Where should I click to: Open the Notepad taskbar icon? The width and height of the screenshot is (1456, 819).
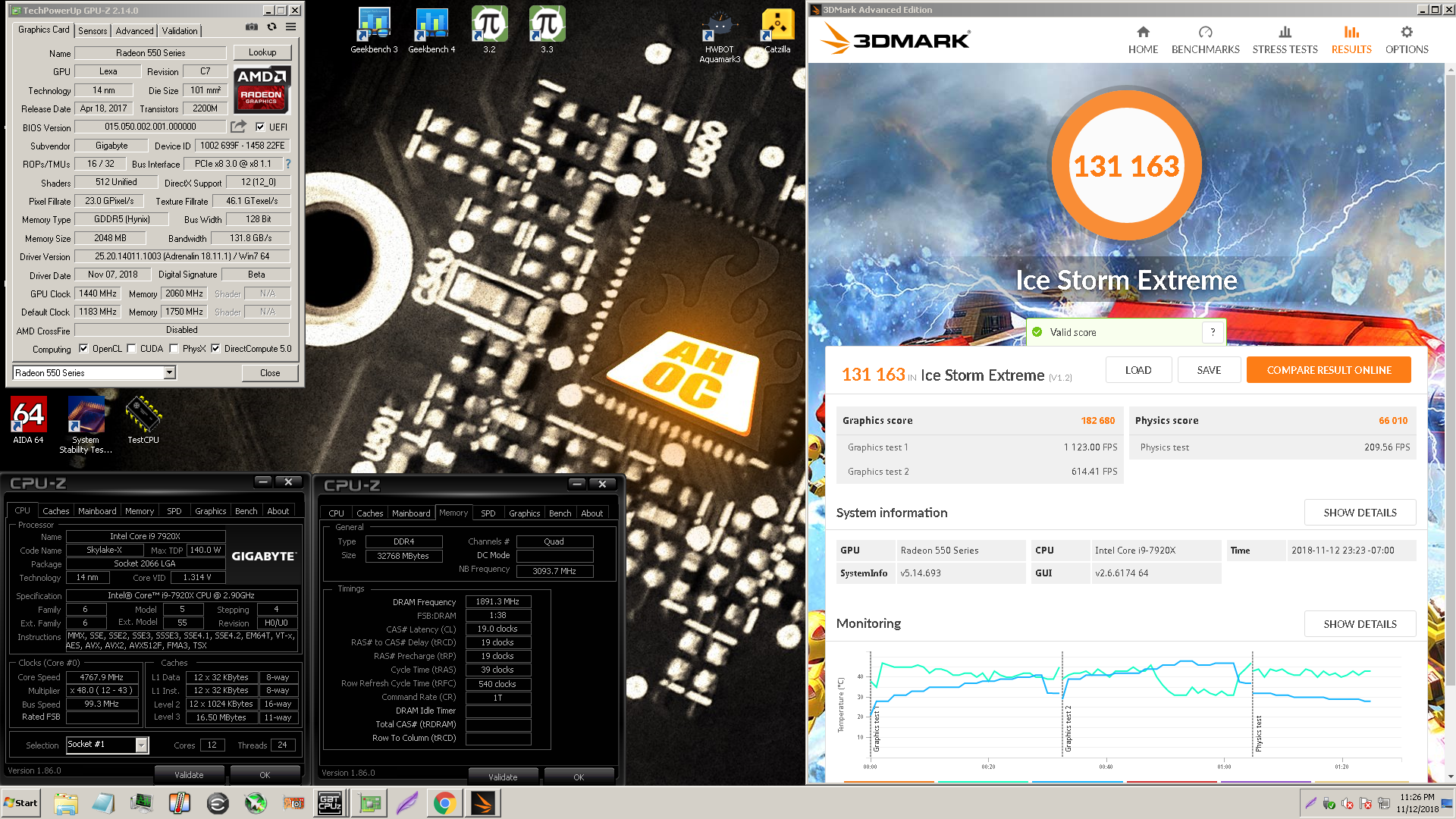tap(104, 803)
